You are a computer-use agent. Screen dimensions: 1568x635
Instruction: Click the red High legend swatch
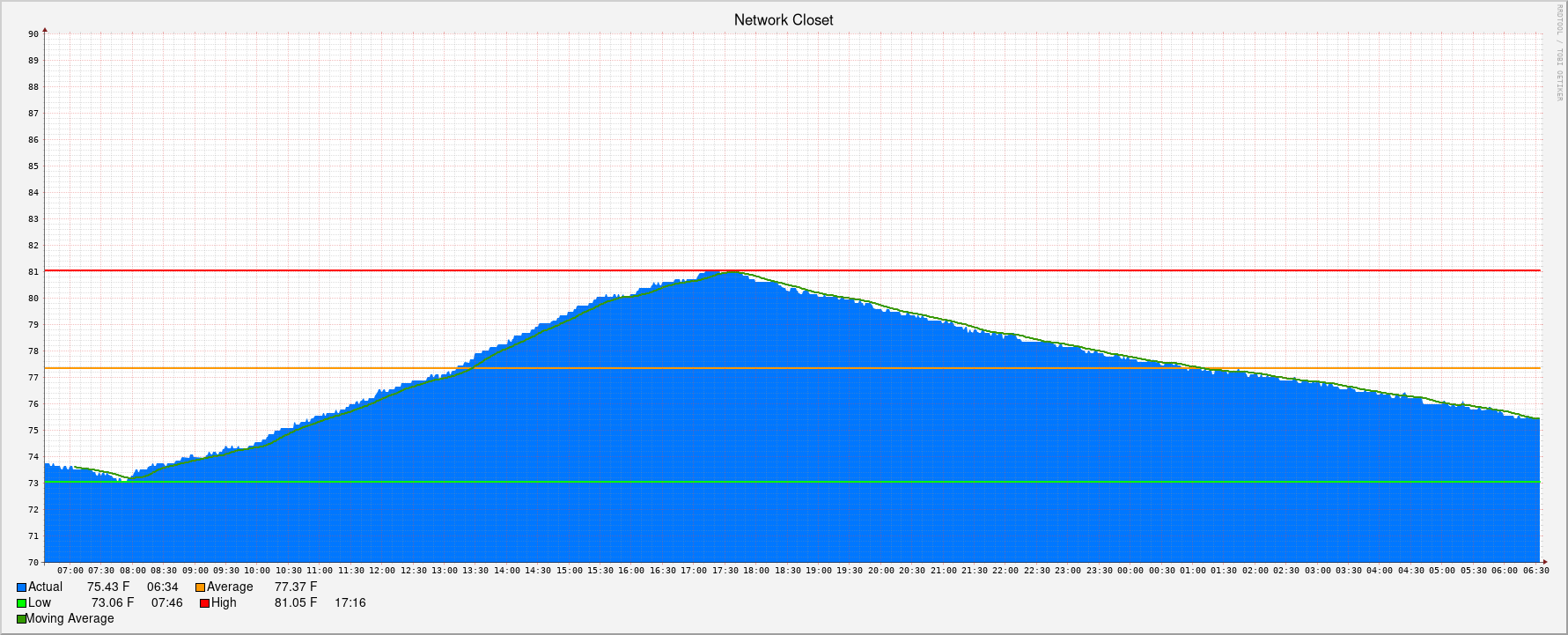pos(204,603)
